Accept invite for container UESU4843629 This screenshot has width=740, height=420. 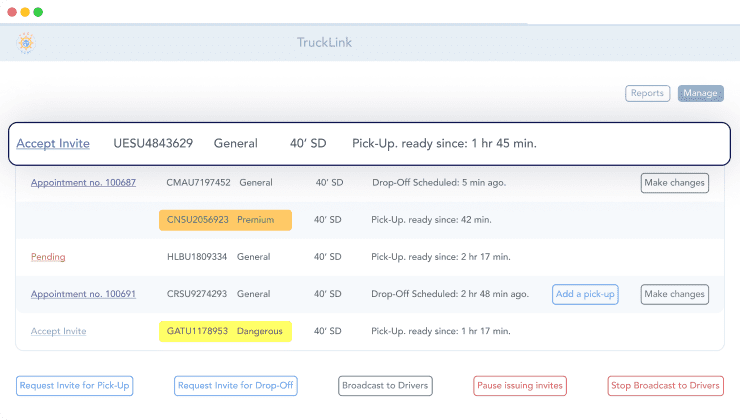53,144
